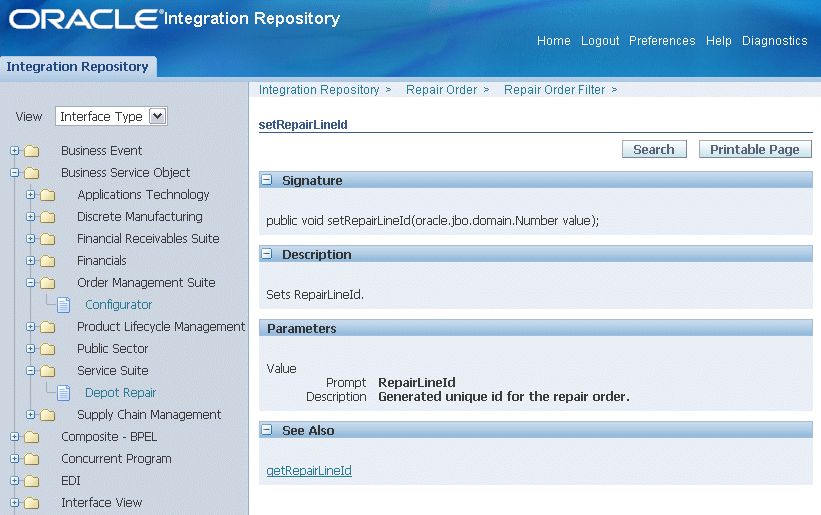Open Preferences from top navigation
The width and height of the screenshot is (821, 515).
[x=662, y=41]
